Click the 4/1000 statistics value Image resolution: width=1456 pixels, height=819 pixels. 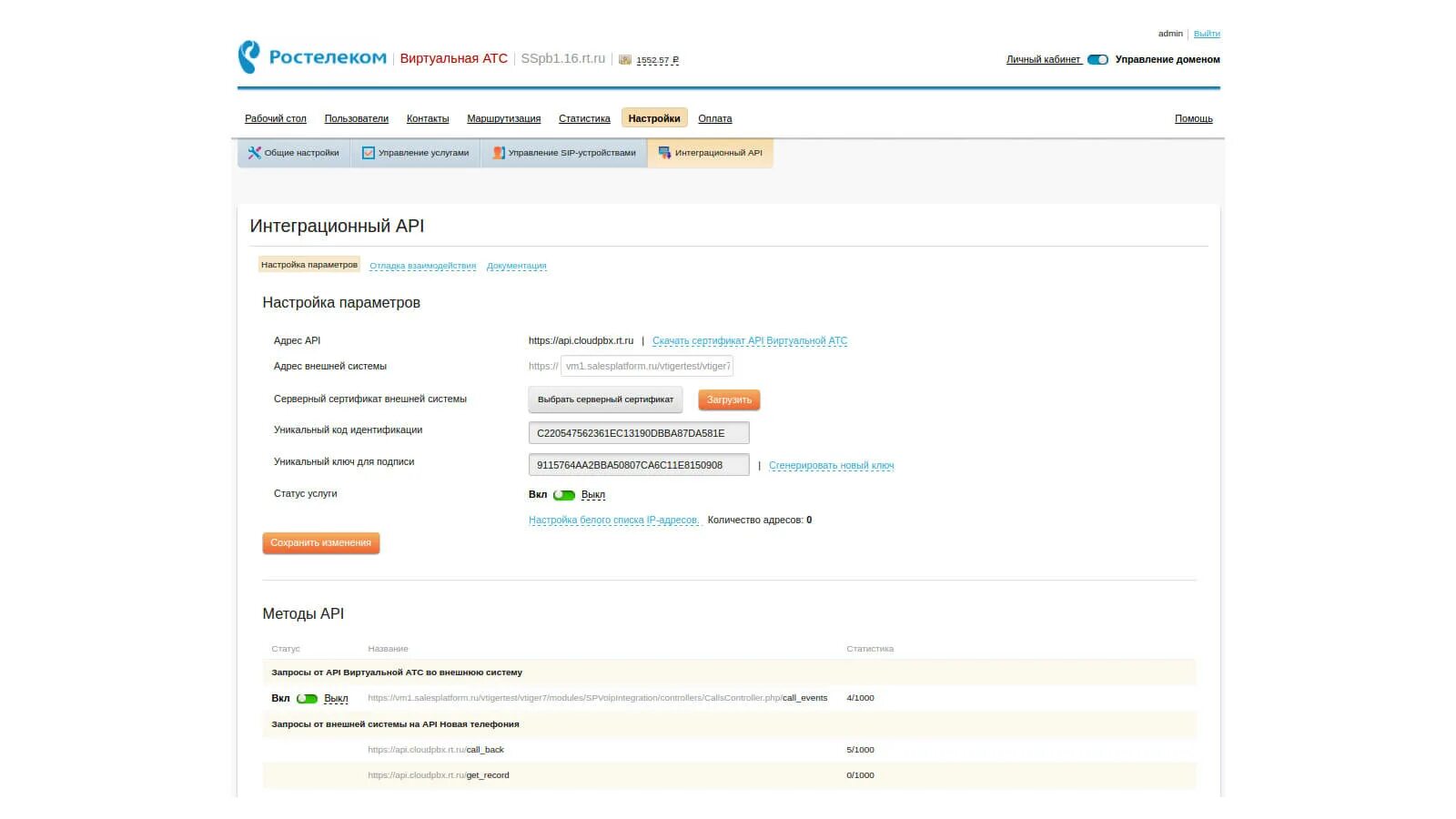coord(860,698)
